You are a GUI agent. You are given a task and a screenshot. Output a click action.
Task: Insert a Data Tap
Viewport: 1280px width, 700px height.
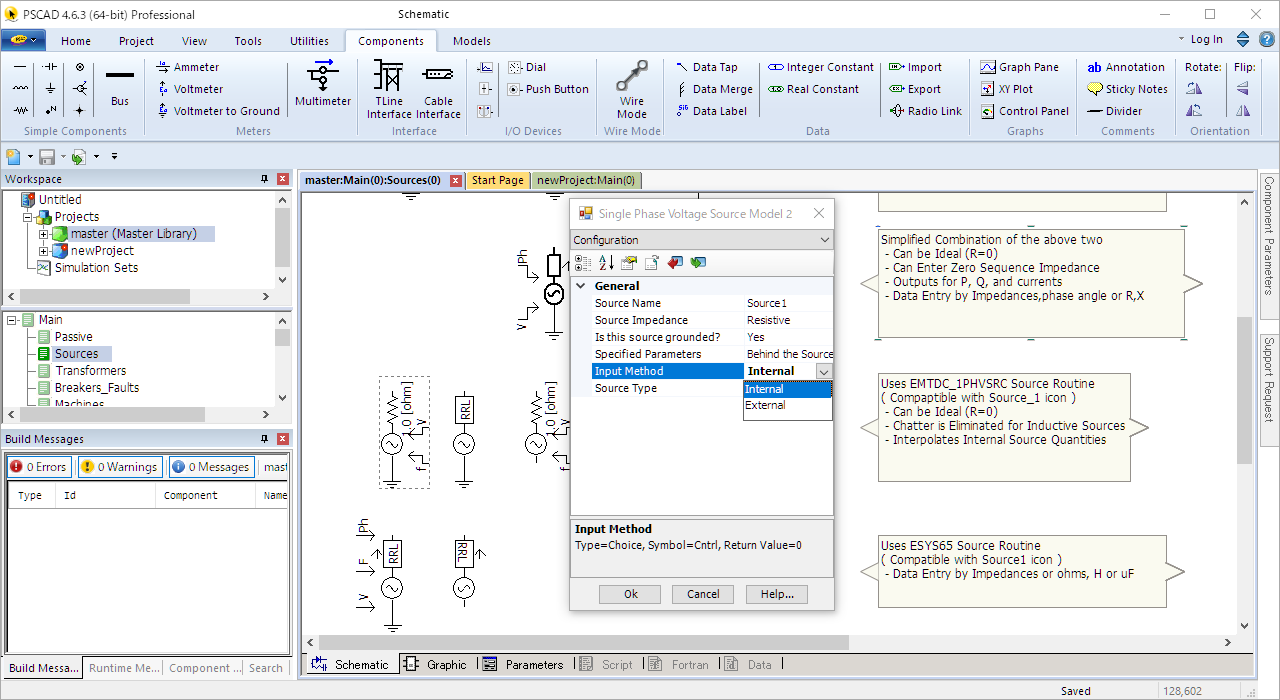pyautogui.click(x=706, y=67)
